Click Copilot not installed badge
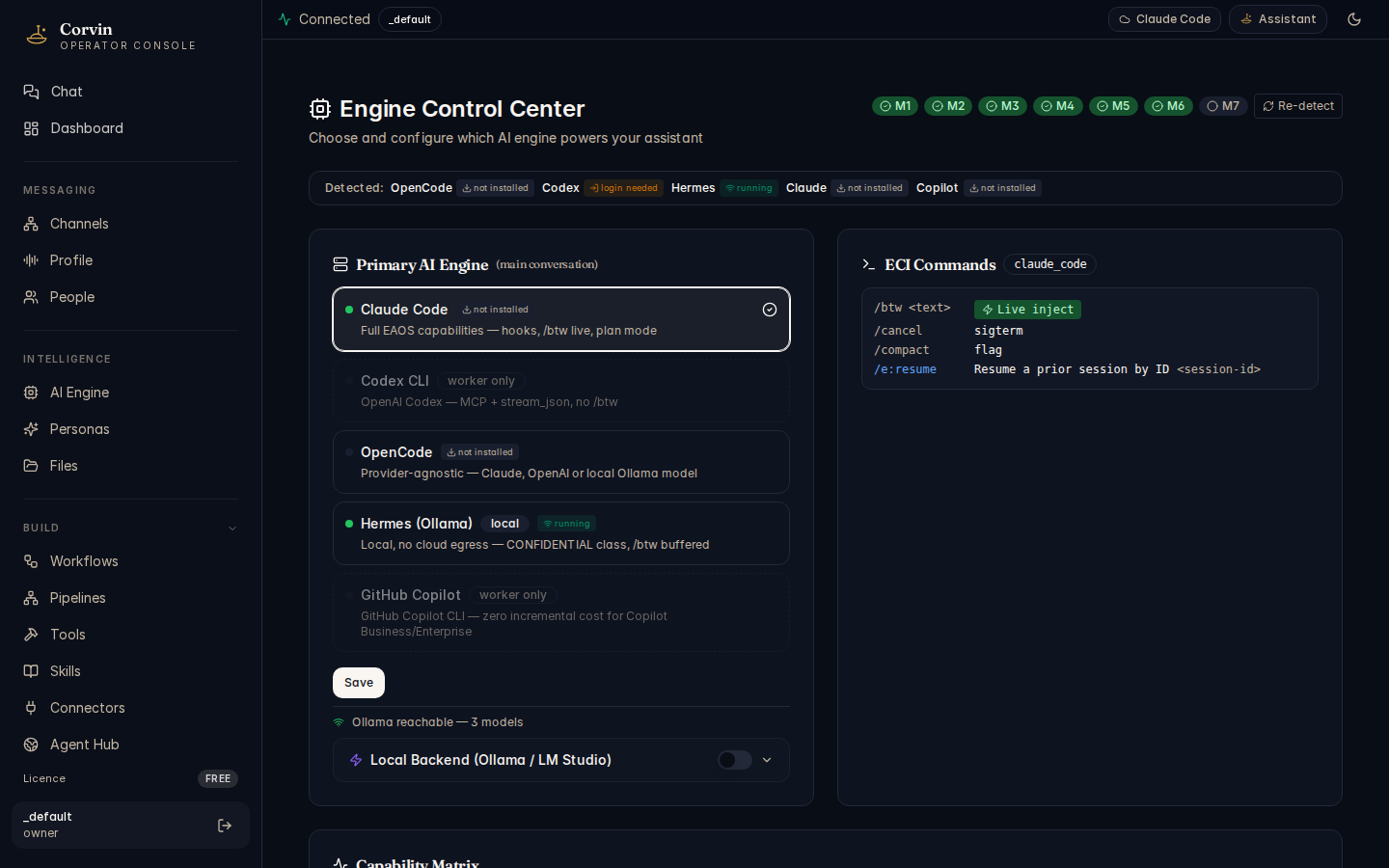The image size is (1389, 868). point(1003,188)
